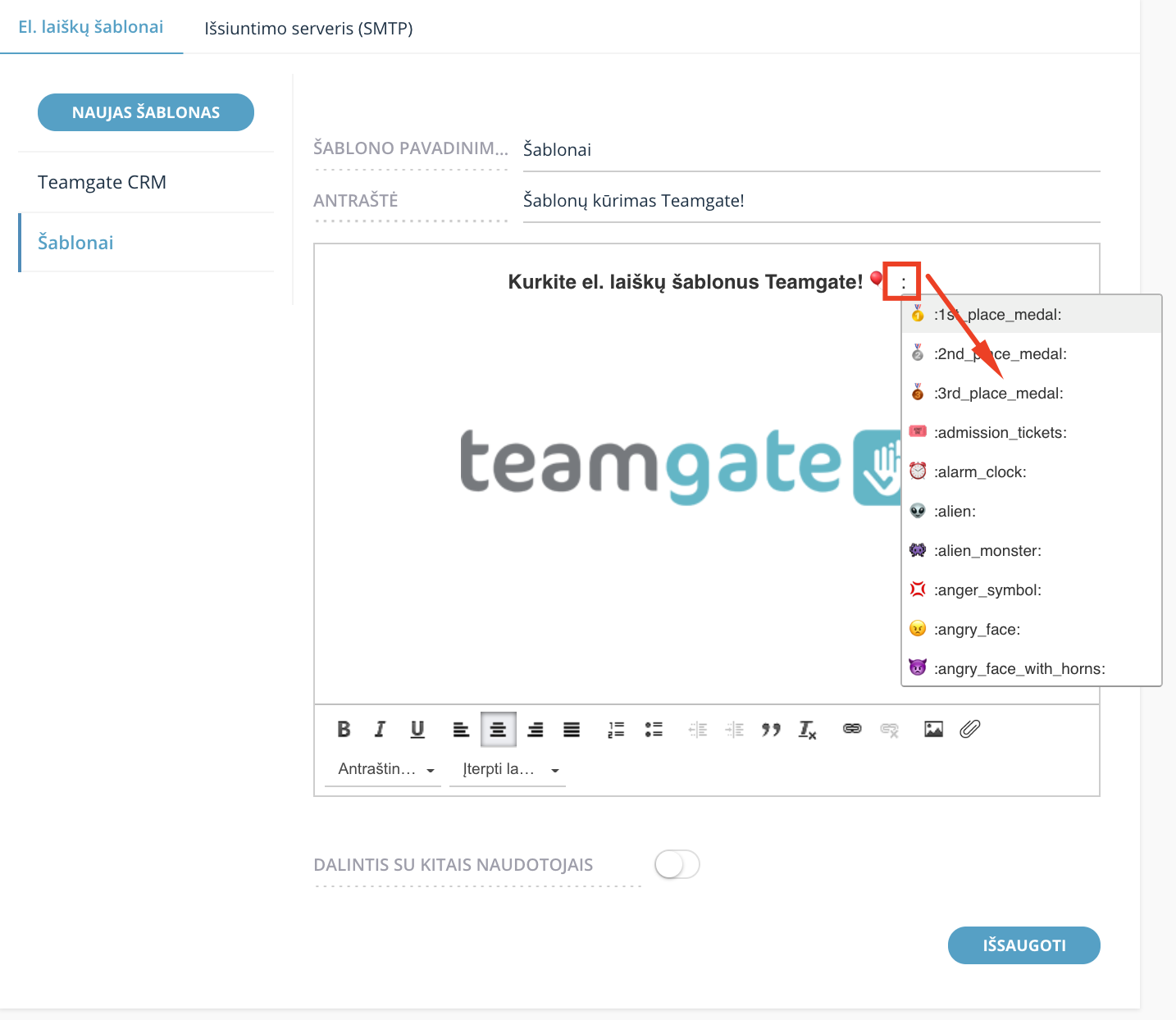
Task: Select ':alarm_clock:' emoji option
Action: click(x=1032, y=472)
